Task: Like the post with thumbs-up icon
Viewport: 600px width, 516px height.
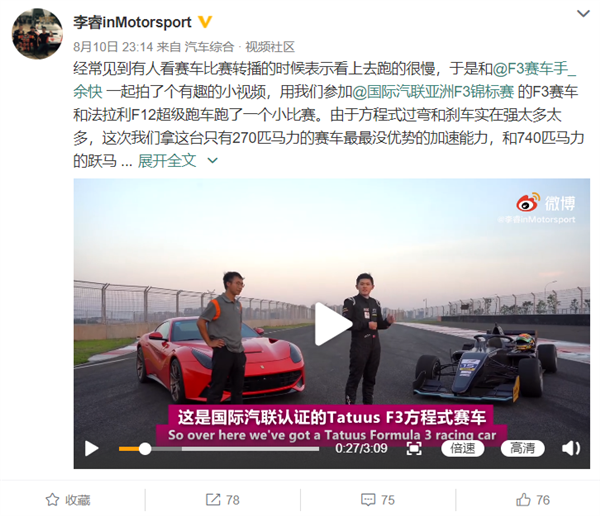Action: (523, 499)
